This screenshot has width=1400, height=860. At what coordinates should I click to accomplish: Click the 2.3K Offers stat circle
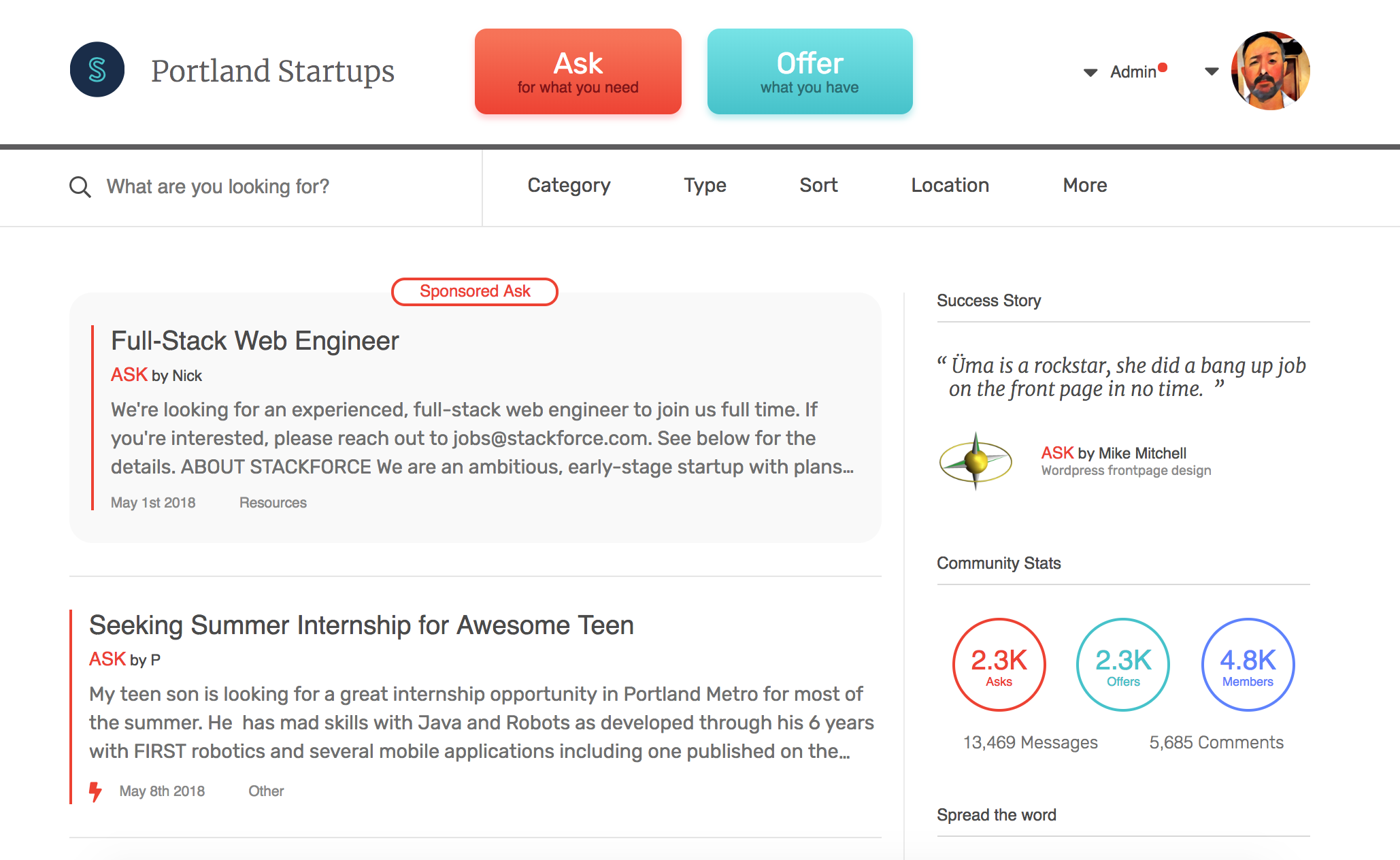click(1122, 665)
